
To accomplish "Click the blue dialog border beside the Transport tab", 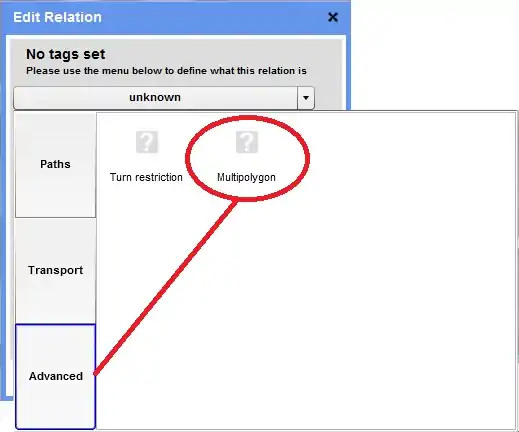I will click(x=7, y=270).
